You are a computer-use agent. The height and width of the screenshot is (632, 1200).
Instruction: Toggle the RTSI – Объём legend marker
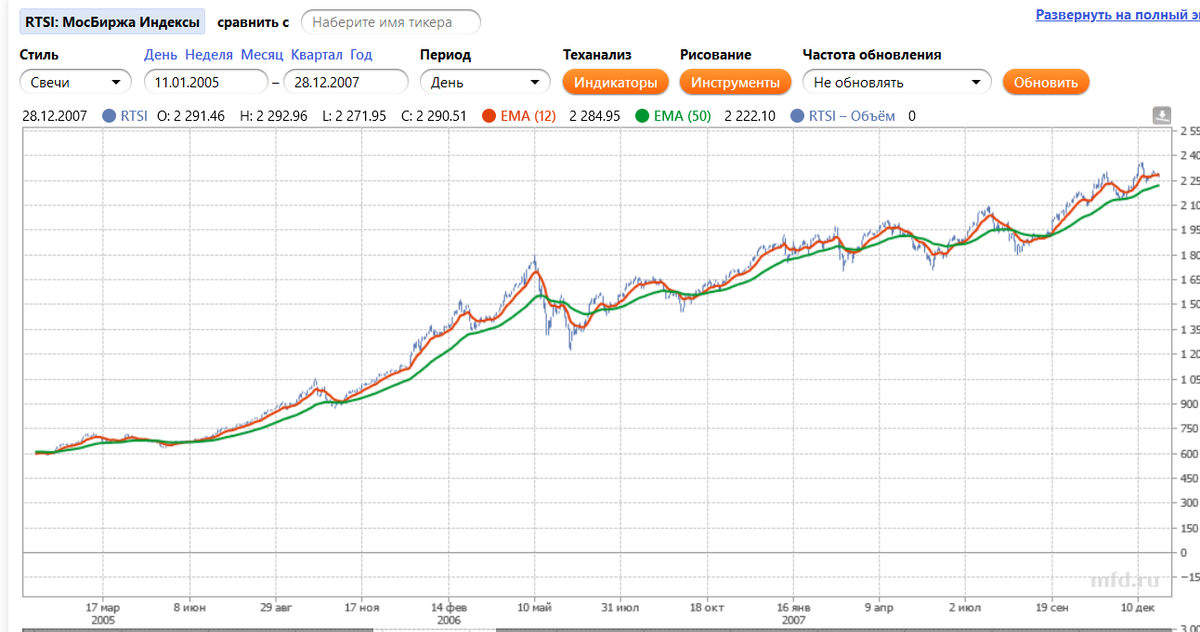click(797, 116)
